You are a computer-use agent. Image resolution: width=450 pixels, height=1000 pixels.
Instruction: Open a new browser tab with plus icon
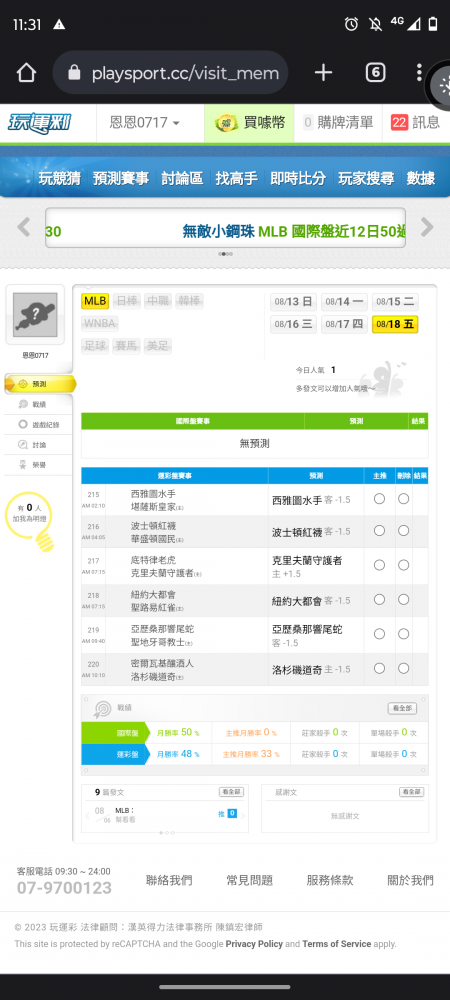(323, 73)
